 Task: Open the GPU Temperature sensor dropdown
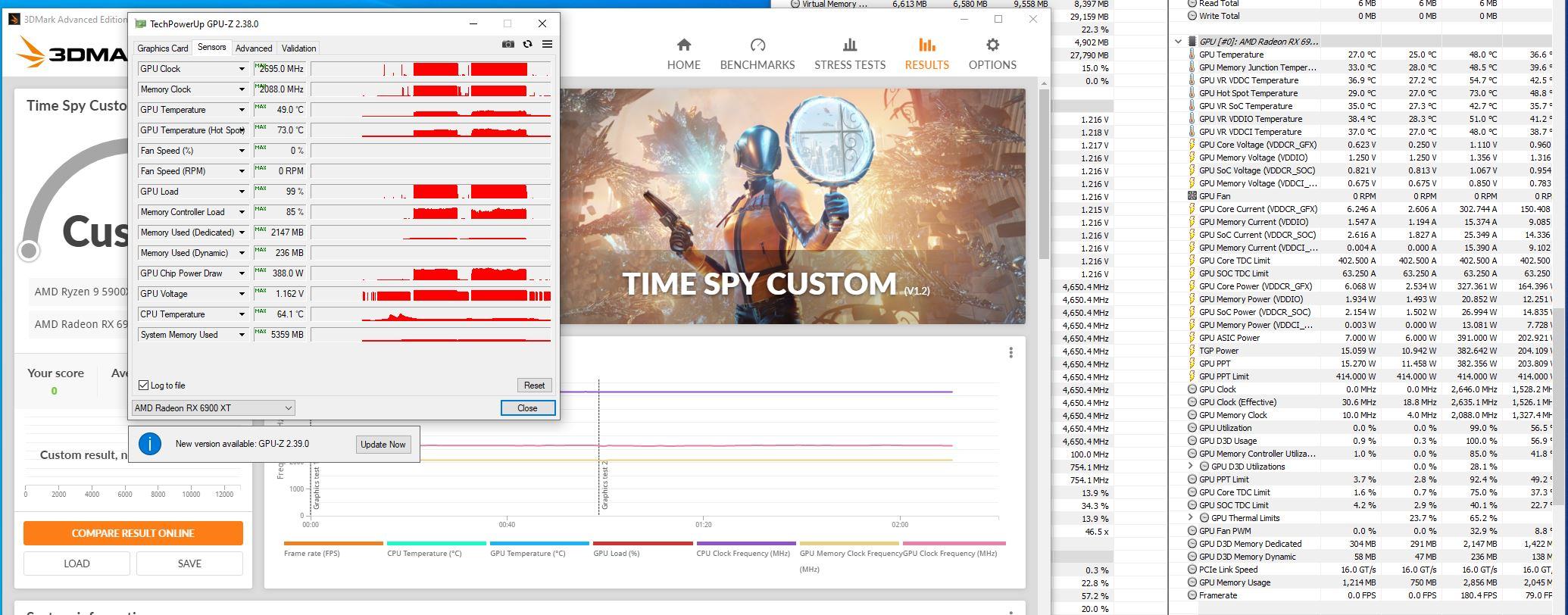[242, 110]
